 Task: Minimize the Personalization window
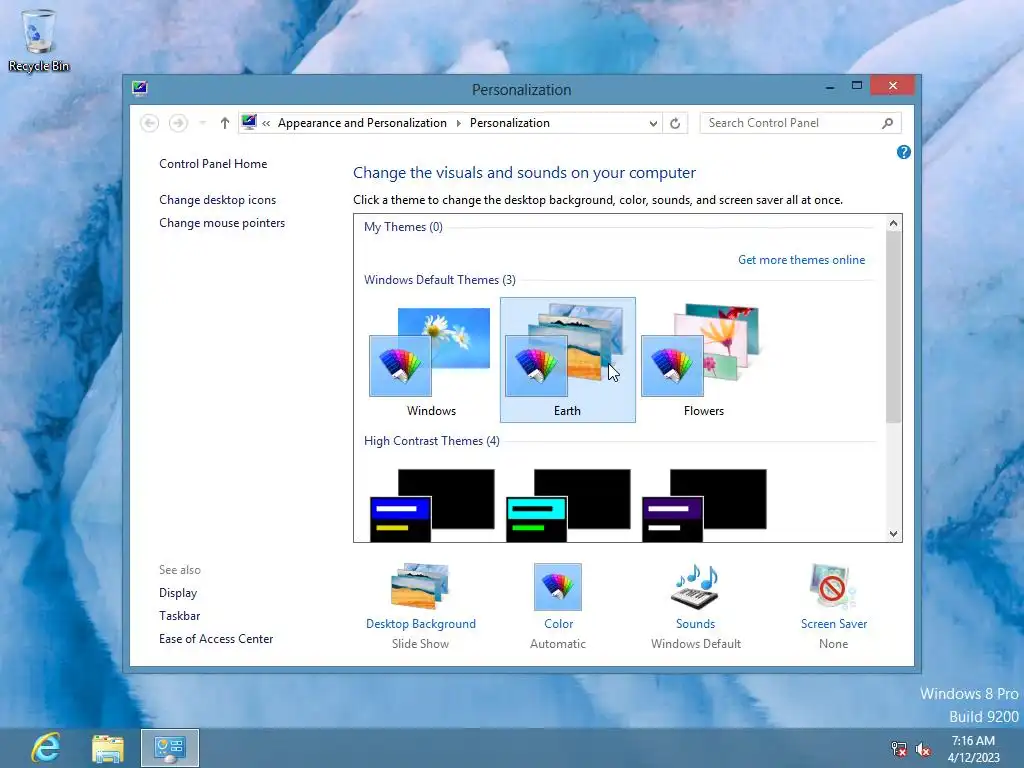coord(829,86)
